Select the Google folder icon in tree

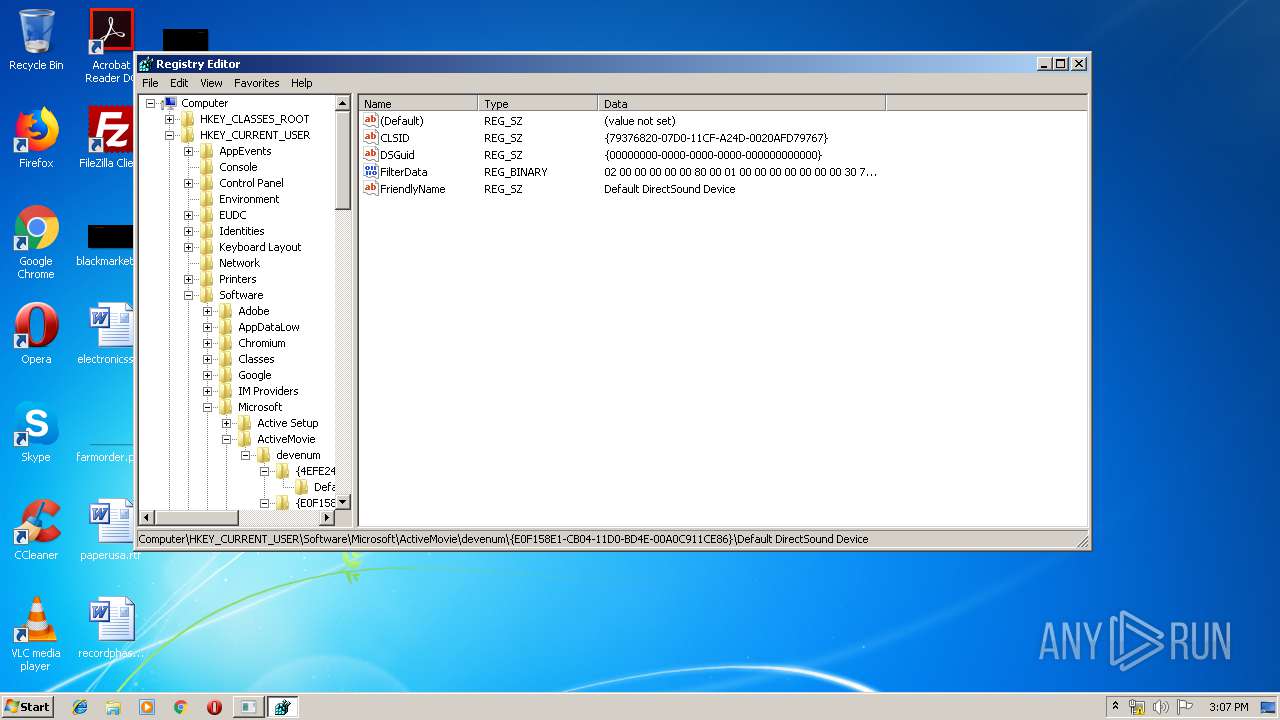[226, 375]
